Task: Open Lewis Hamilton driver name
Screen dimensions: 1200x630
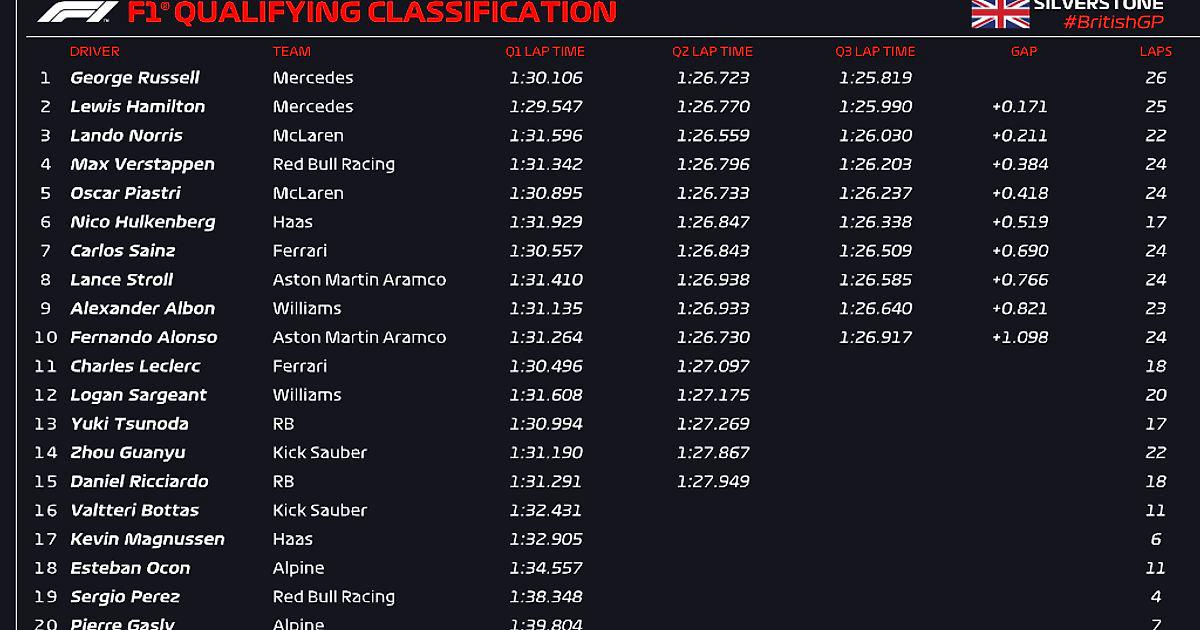Action: 137,107
